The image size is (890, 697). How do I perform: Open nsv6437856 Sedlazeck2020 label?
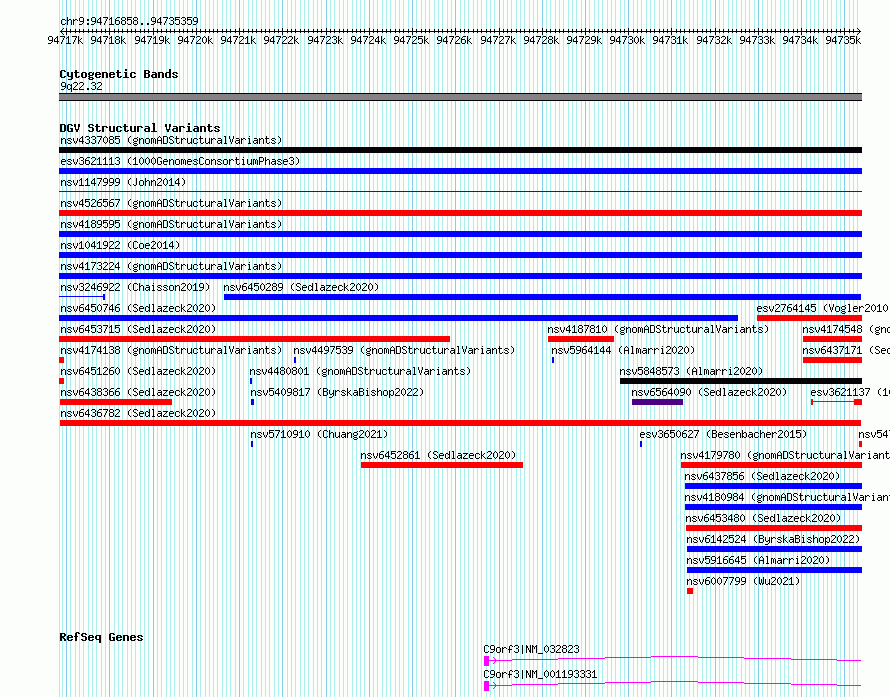762,476
